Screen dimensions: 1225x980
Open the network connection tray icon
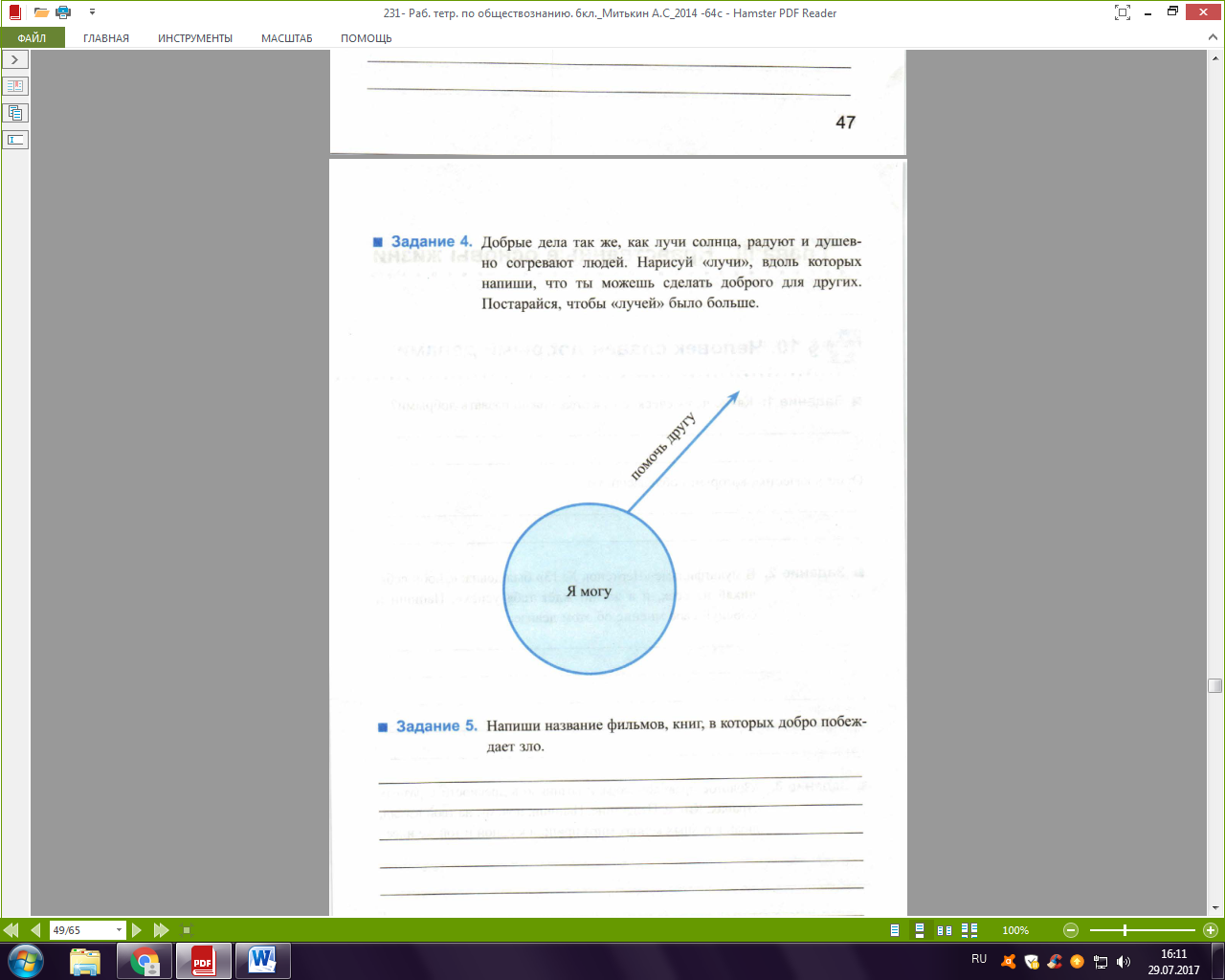pos(1101,962)
